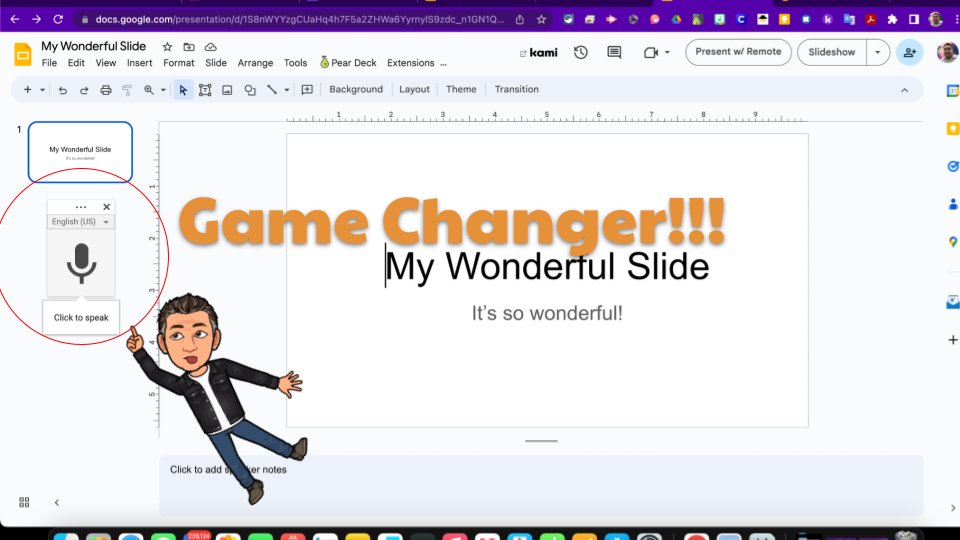Select the line tool
Screen dimensions: 960x540
pos(272,90)
